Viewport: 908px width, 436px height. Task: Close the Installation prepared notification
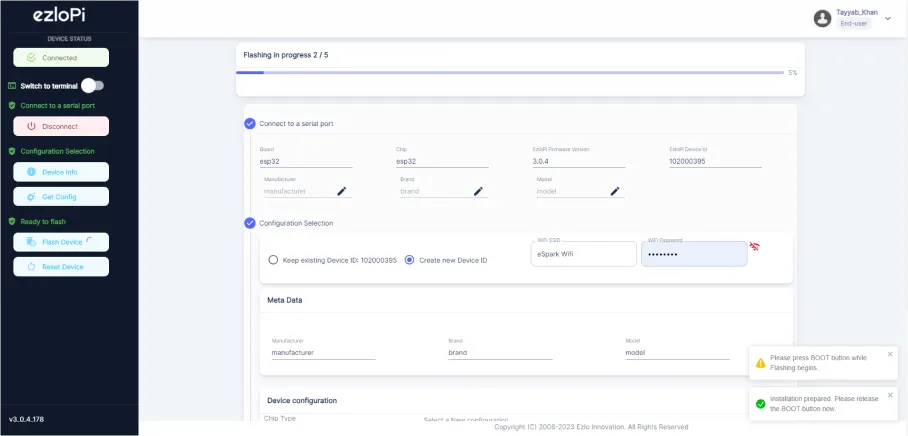(890, 395)
